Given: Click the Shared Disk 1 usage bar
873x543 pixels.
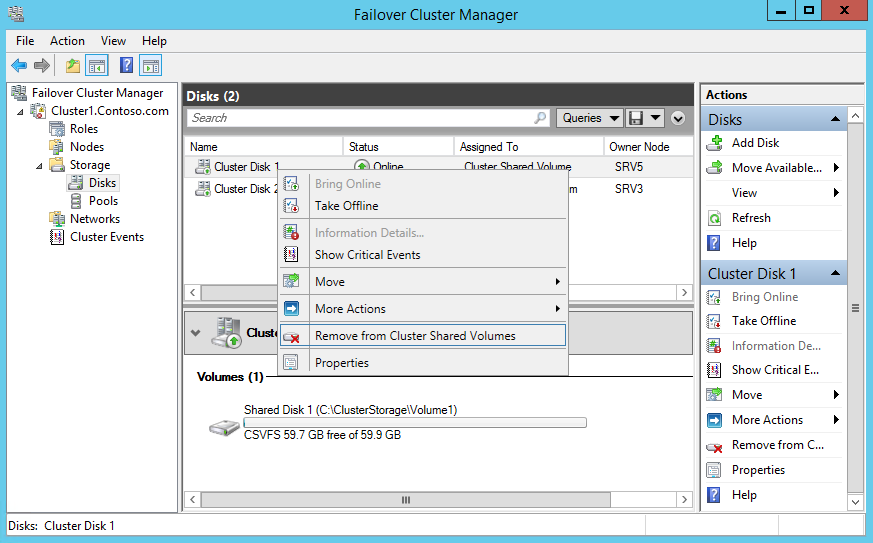Looking at the screenshot, I should [x=415, y=423].
